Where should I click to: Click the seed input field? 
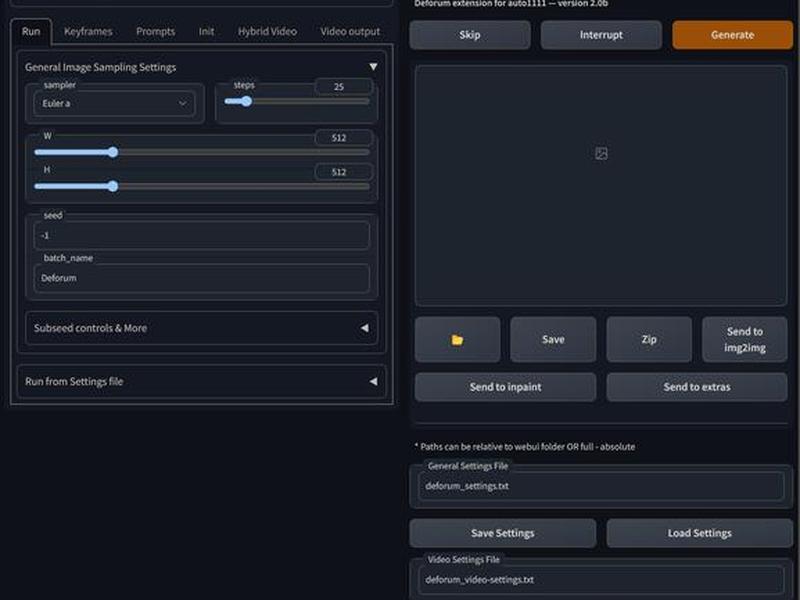point(202,235)
